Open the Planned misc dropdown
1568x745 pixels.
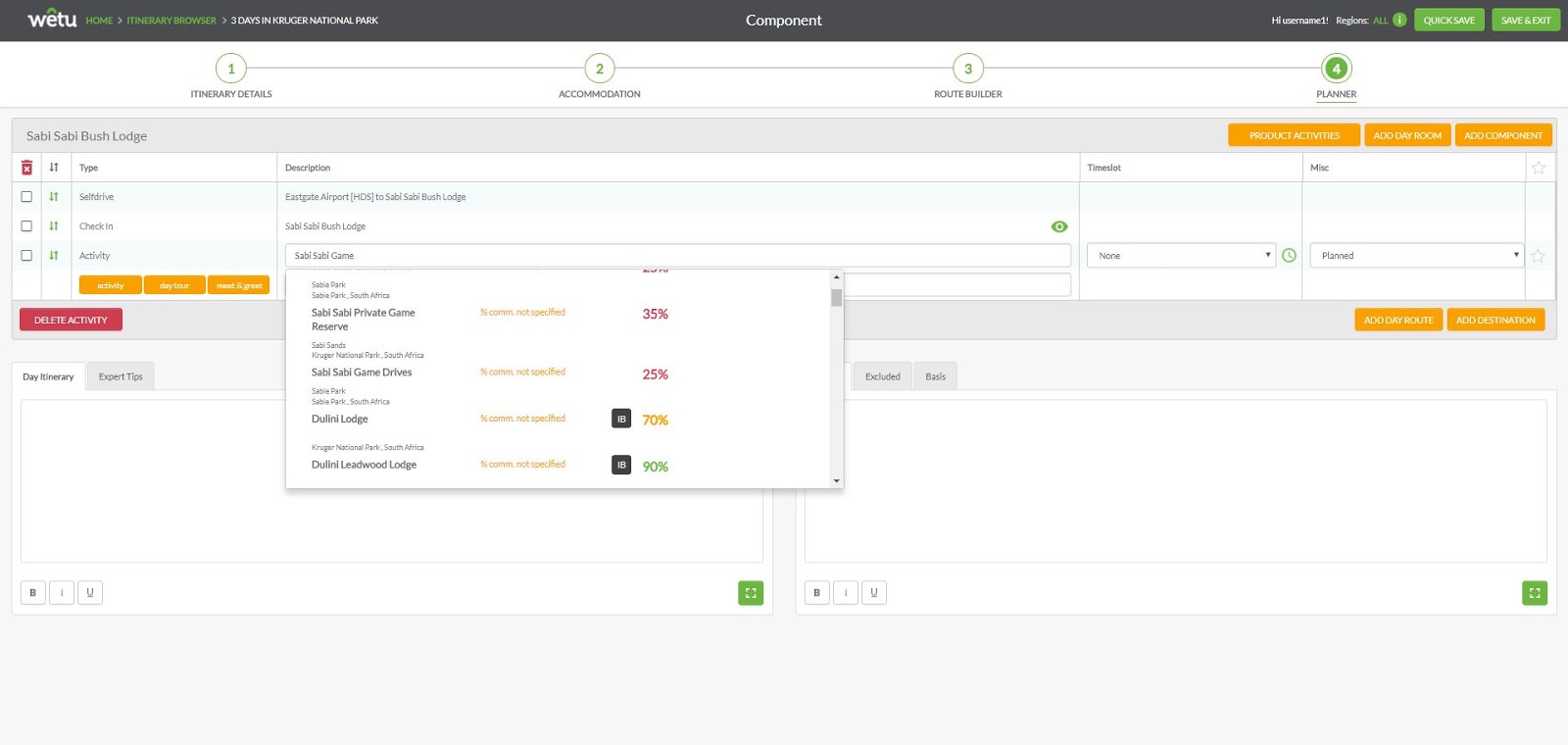(x=1416, y=256)
